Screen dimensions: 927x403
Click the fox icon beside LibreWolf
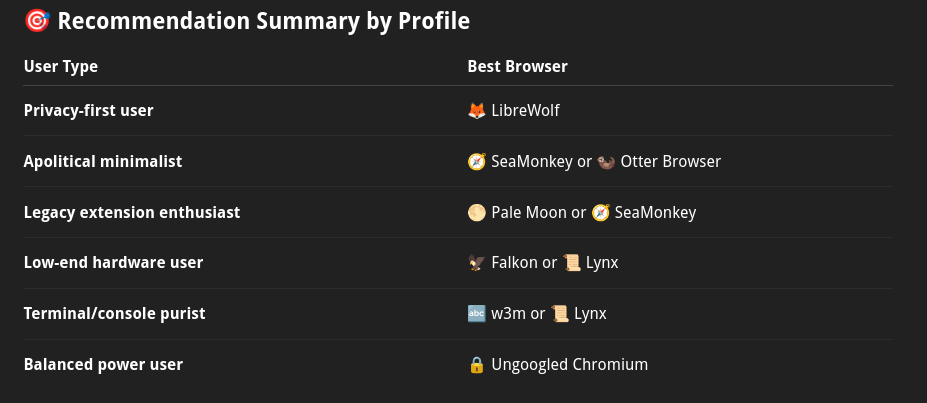point(477,110)
